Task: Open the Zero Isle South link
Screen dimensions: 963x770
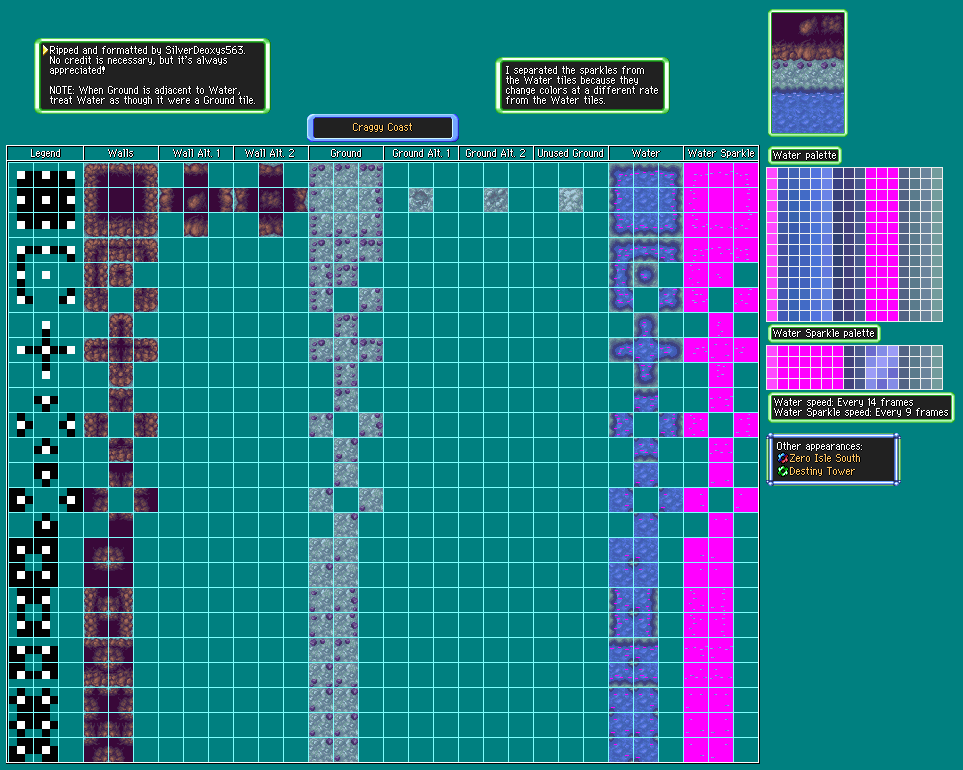Action: pos(824,458)
